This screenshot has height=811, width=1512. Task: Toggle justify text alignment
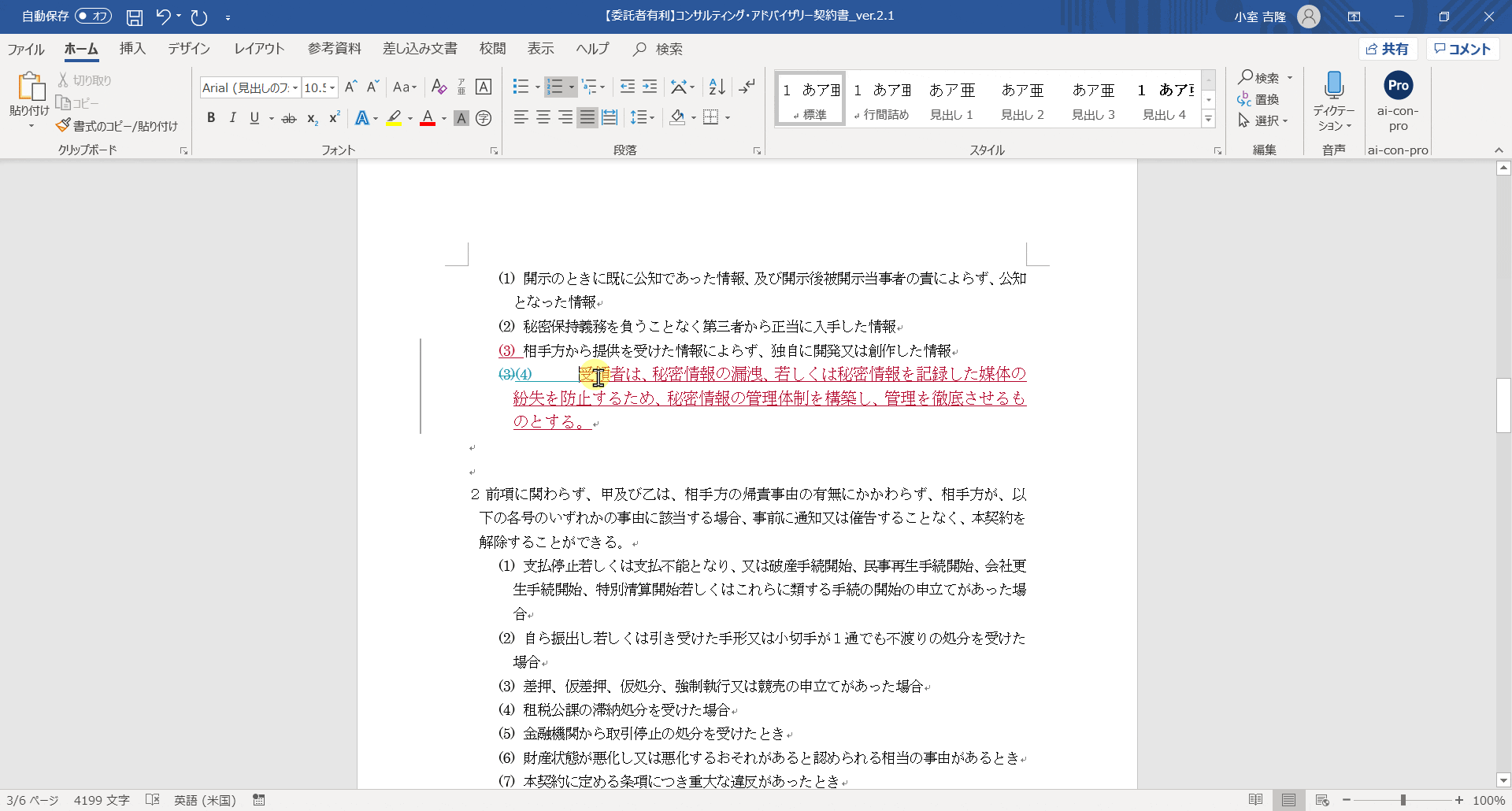[587, 118]
